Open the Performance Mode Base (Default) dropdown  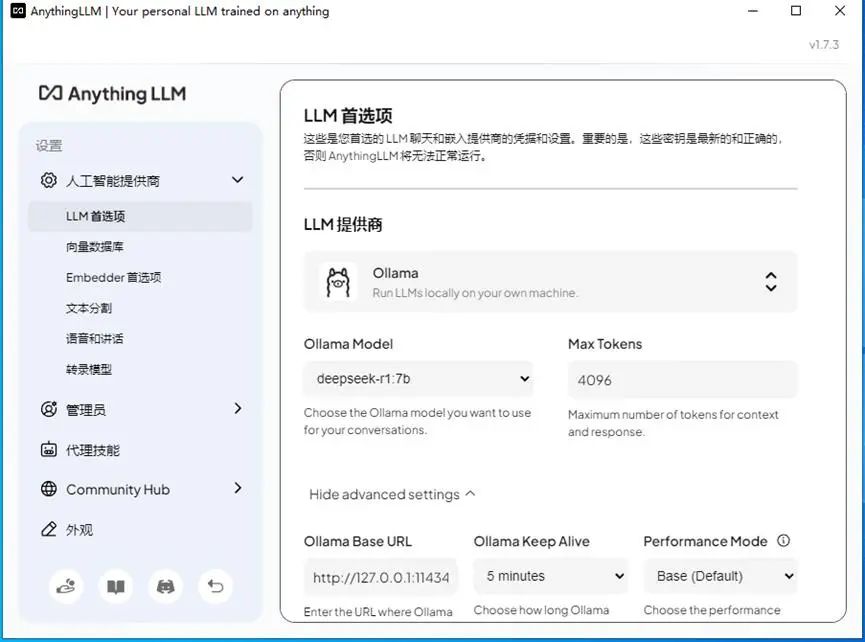click(720, 576)
